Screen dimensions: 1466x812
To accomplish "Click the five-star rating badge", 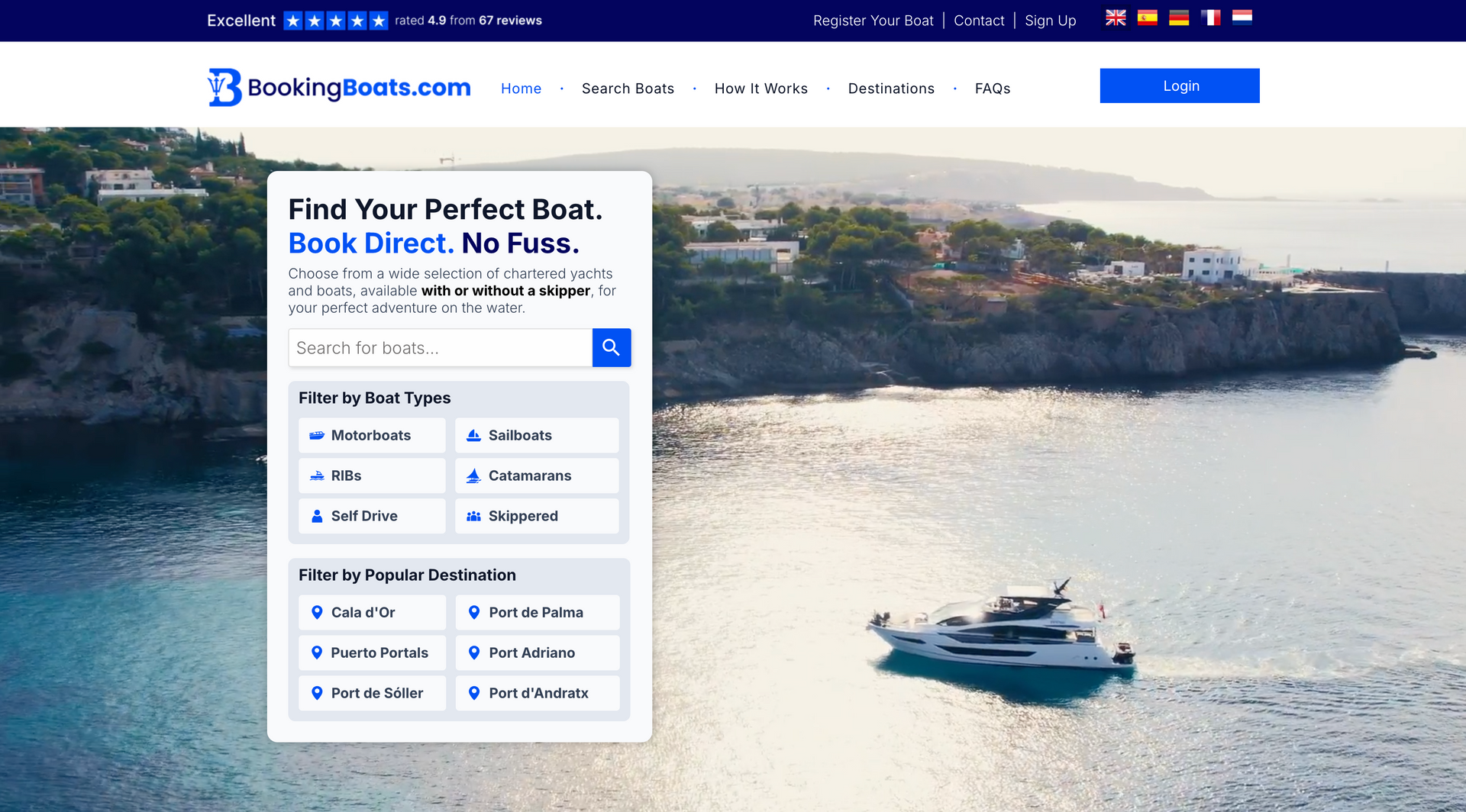I will coord(336,21).
